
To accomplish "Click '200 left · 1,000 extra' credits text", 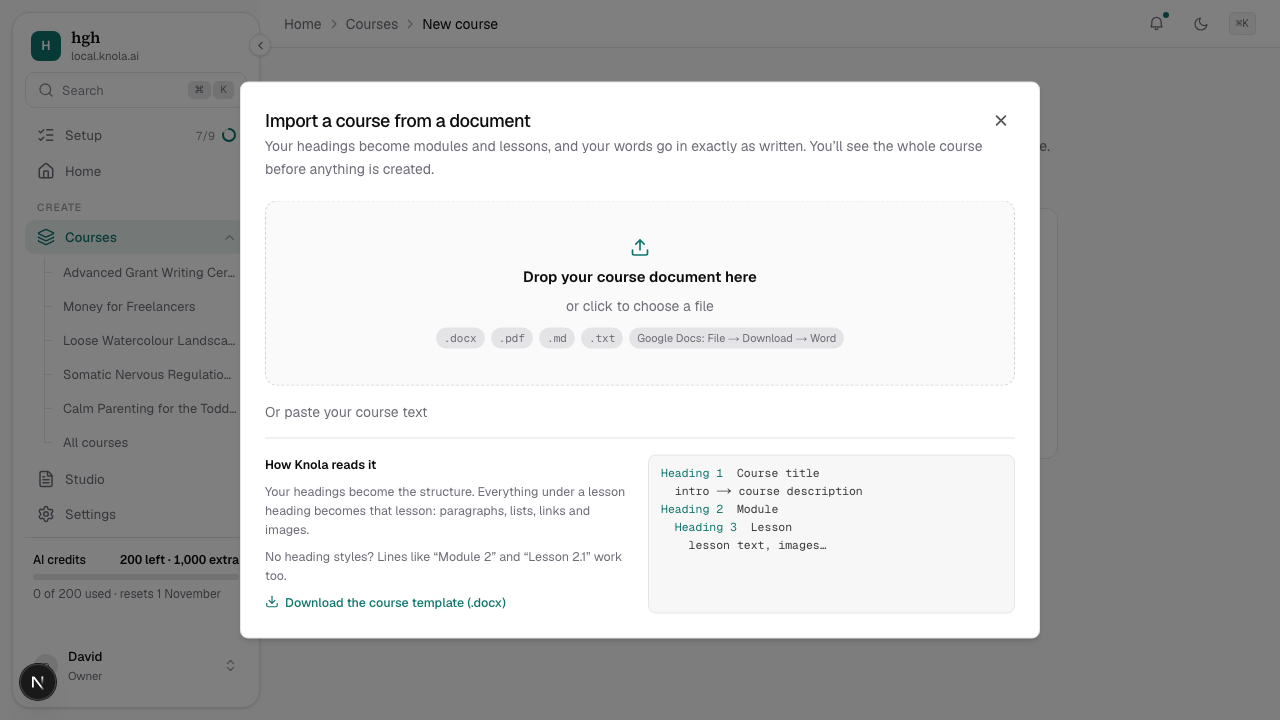I will point(179,560).
